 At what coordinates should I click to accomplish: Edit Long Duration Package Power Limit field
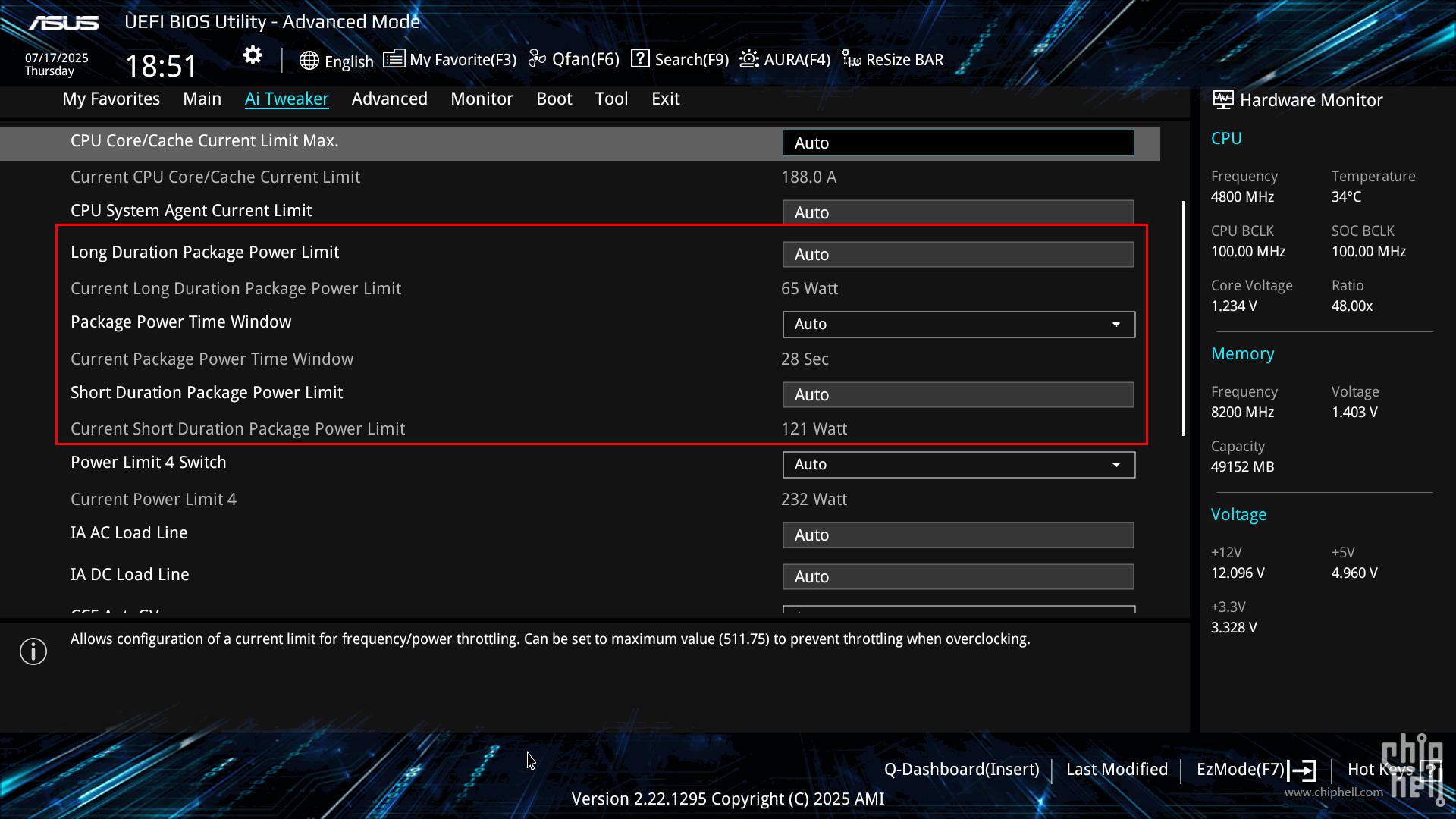tap(959, 254)
